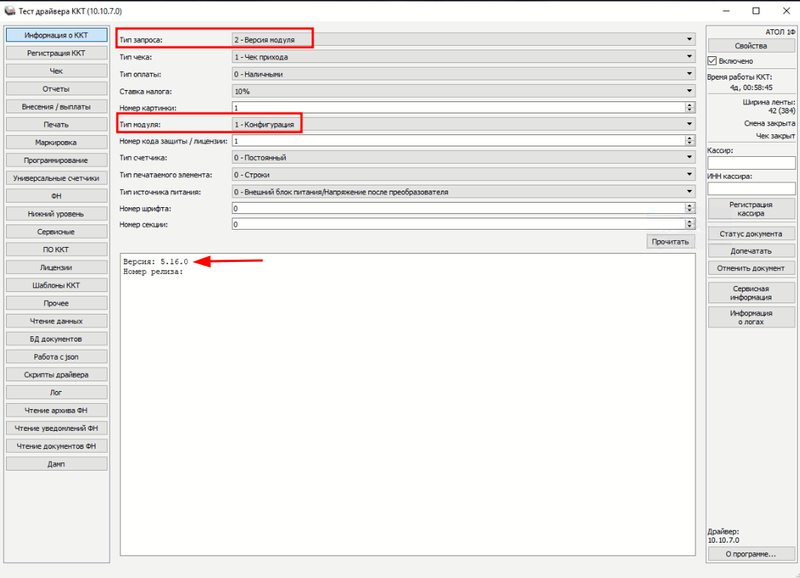Focus the ИНН кассира text field

[x=750, y=188]
